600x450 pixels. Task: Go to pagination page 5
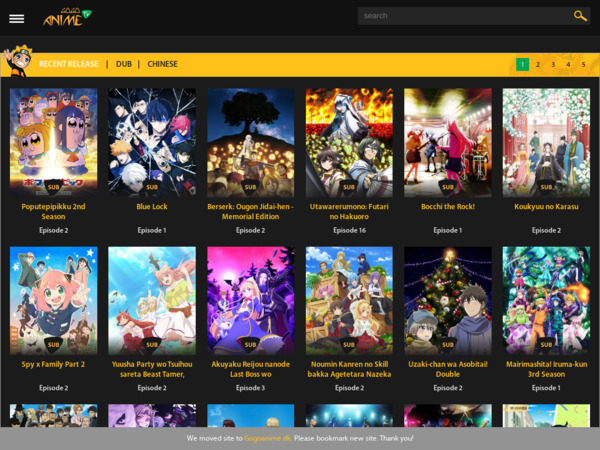point(584,64)
